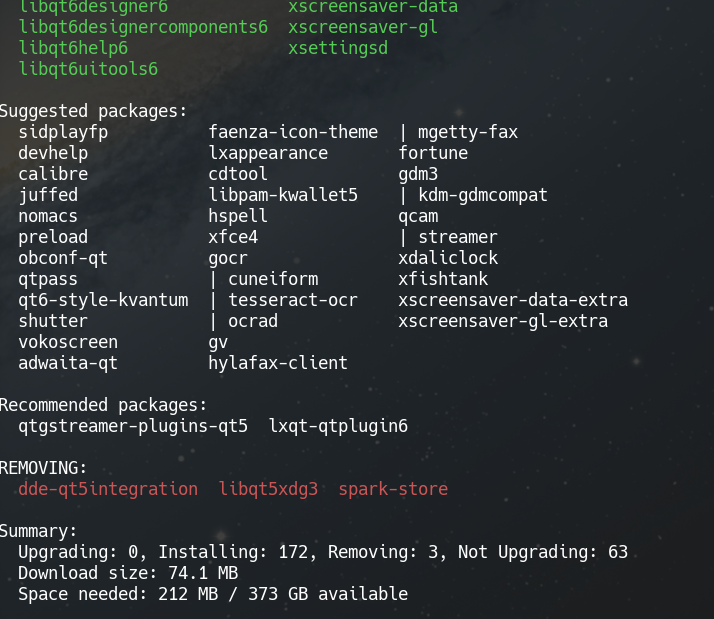
Task: Click the cuneiform package
Action: [x=273, y=279]
